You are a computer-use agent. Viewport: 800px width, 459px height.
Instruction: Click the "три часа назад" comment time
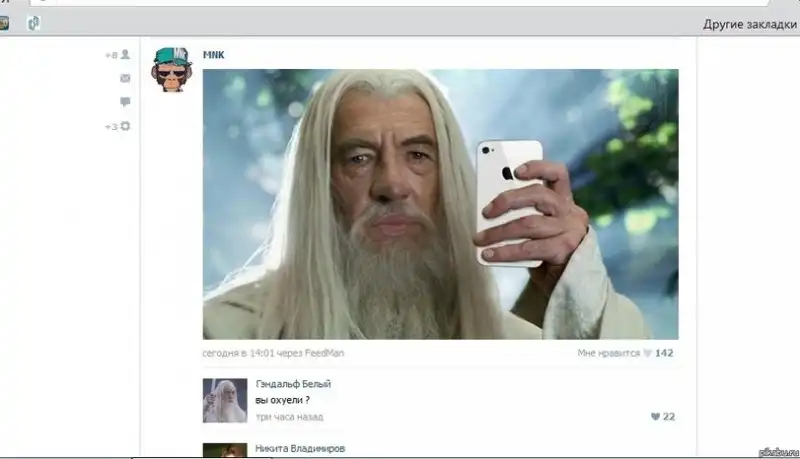coord(289,416)
